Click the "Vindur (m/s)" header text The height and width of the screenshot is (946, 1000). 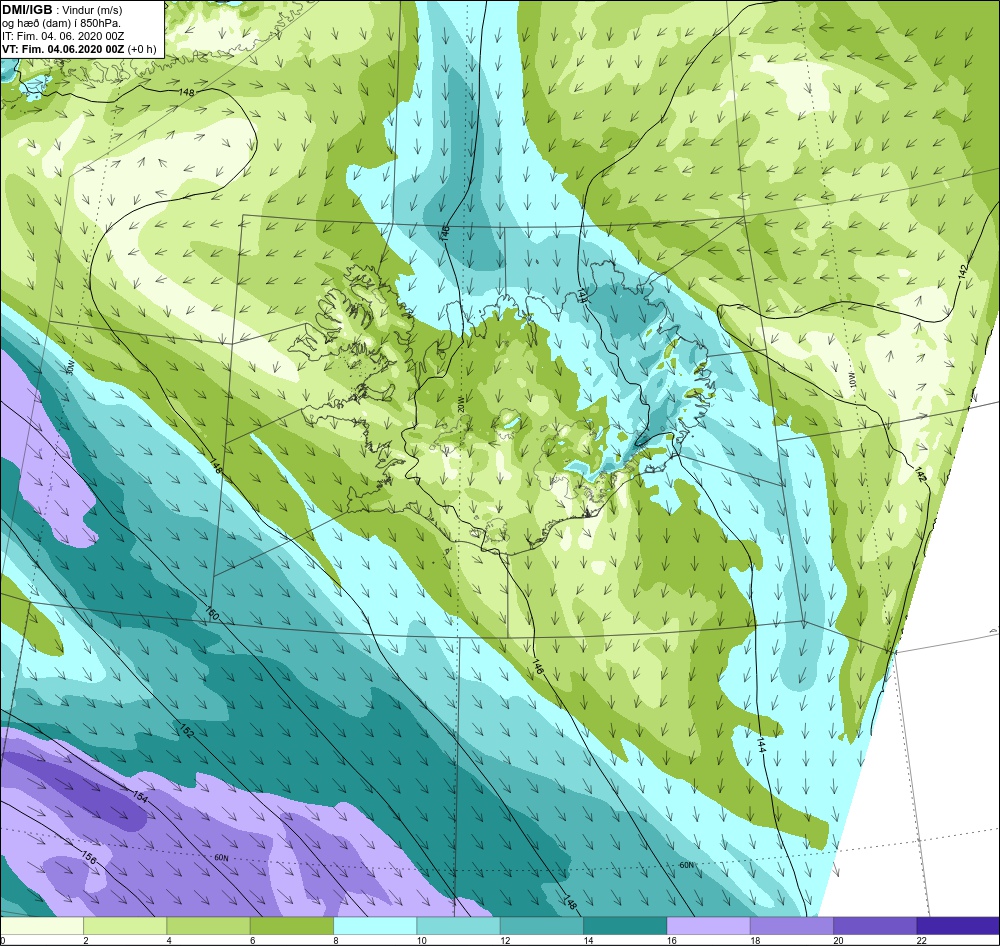pyautogui.click(x=94, y=10)
